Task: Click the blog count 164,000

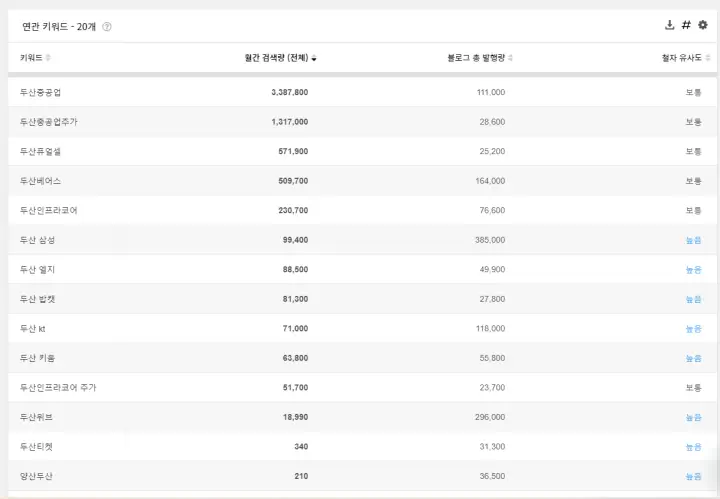Action: pyautogui.click(x=490, y=181)
